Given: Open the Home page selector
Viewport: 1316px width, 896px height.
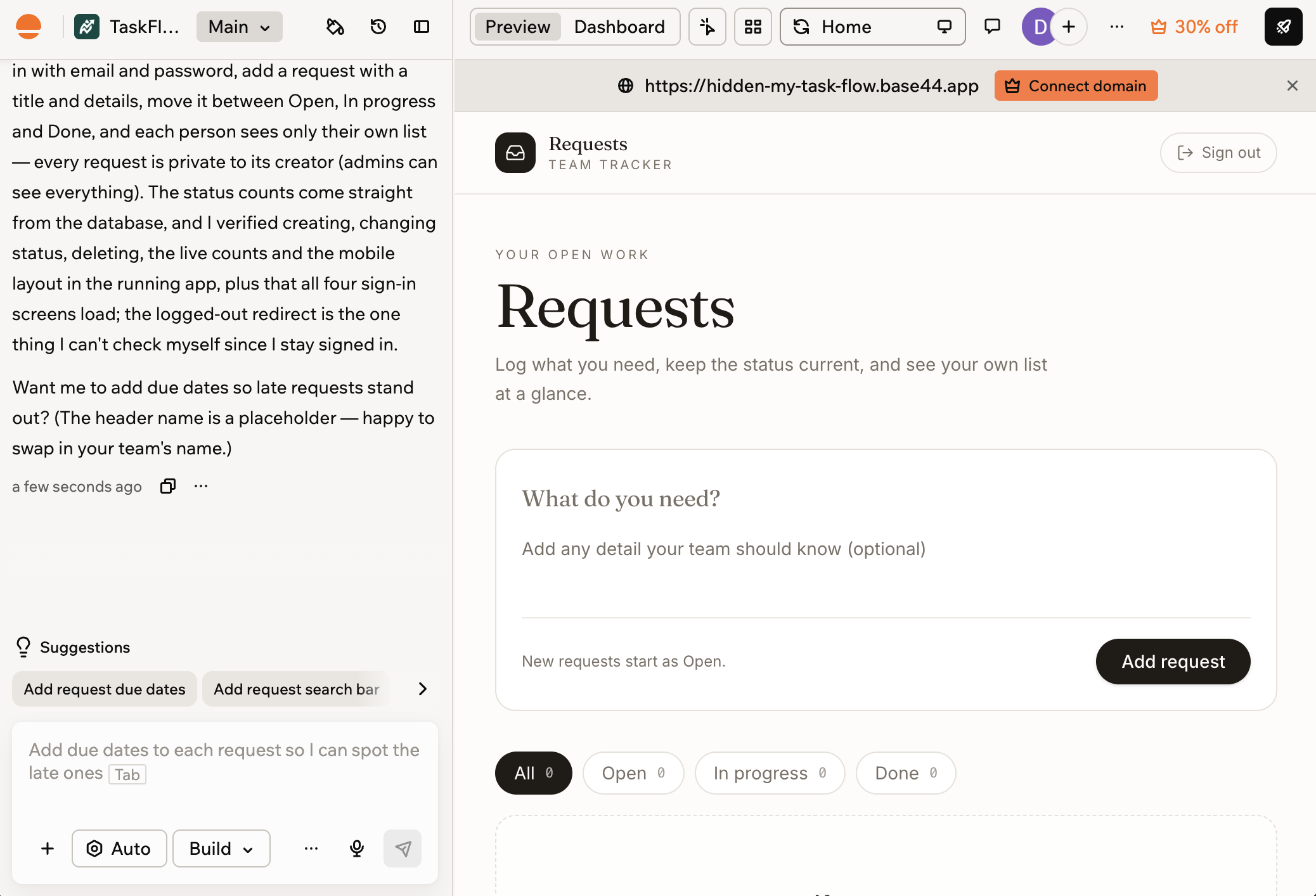Looking at the screenshot, I should tap(872, 27).
